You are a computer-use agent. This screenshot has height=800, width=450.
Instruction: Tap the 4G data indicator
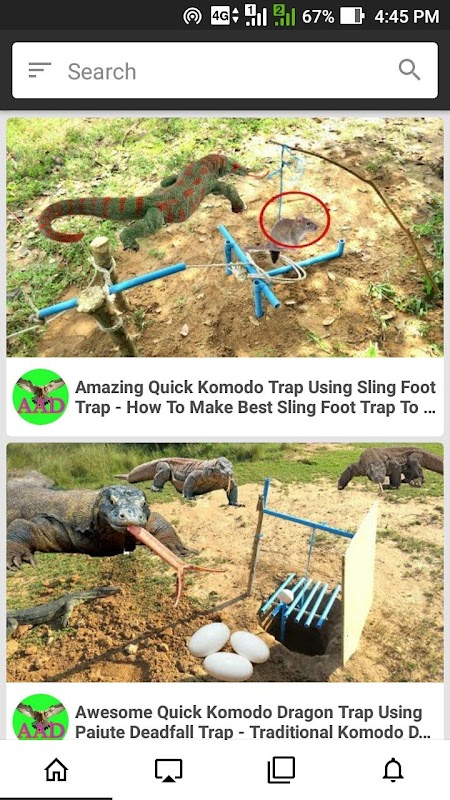click(x=225, y=16)
